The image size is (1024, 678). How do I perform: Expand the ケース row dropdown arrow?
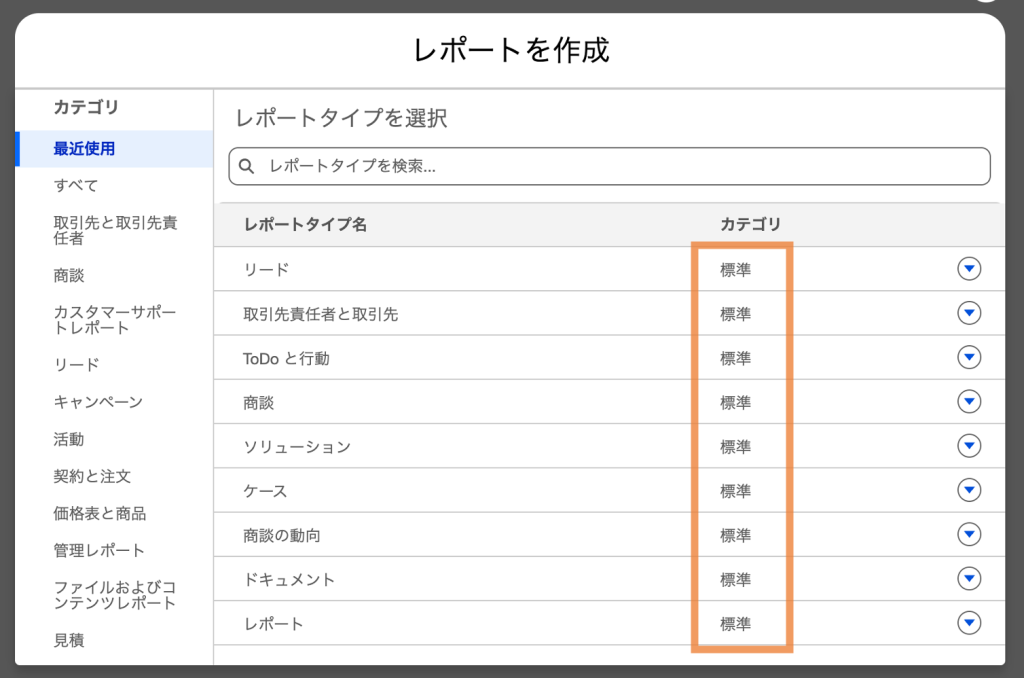point(968,491)
